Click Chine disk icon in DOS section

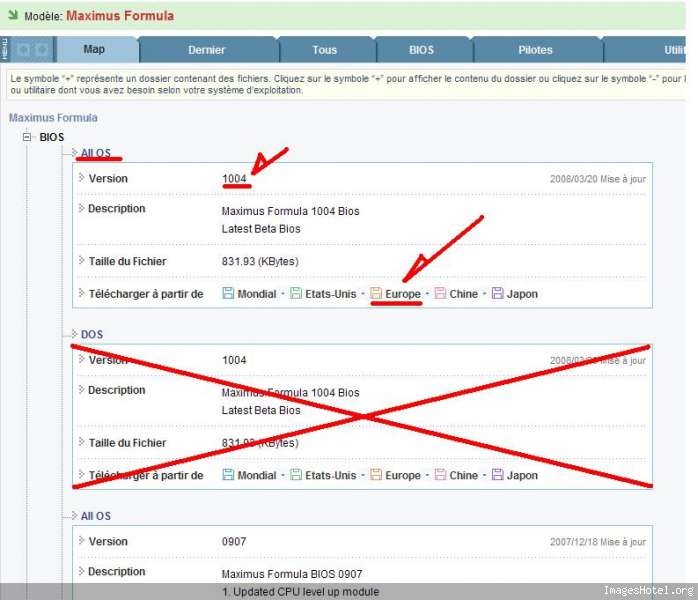(x=440, y=474)
